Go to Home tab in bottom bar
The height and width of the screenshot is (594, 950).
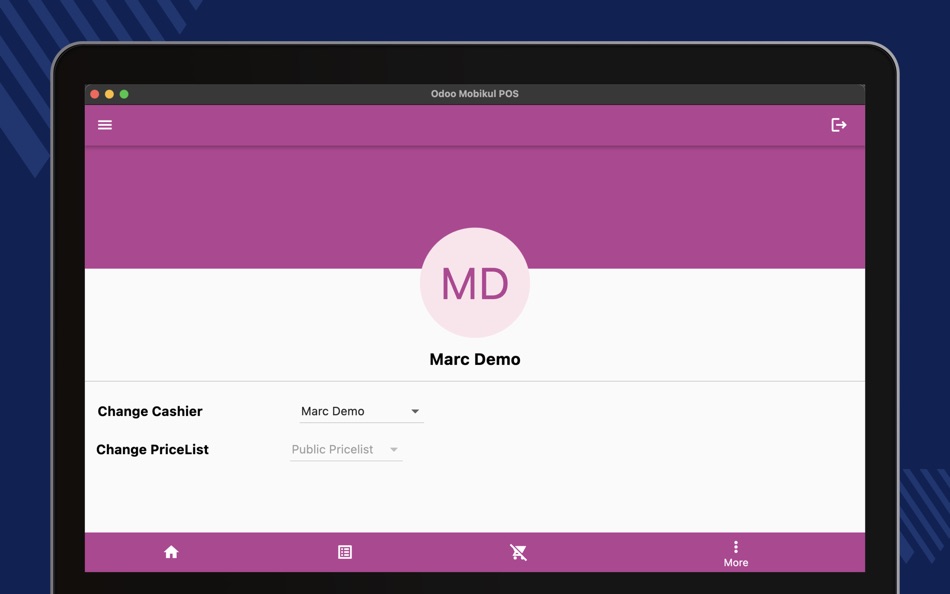[x=171, y=552]
